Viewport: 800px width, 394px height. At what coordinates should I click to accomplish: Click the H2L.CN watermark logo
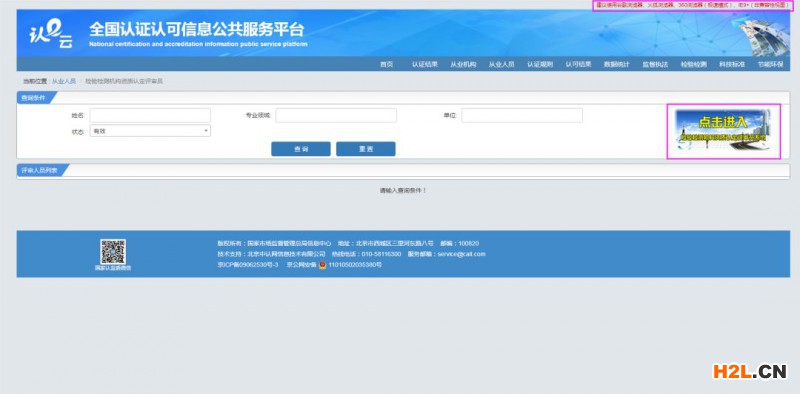coord(749,372)
